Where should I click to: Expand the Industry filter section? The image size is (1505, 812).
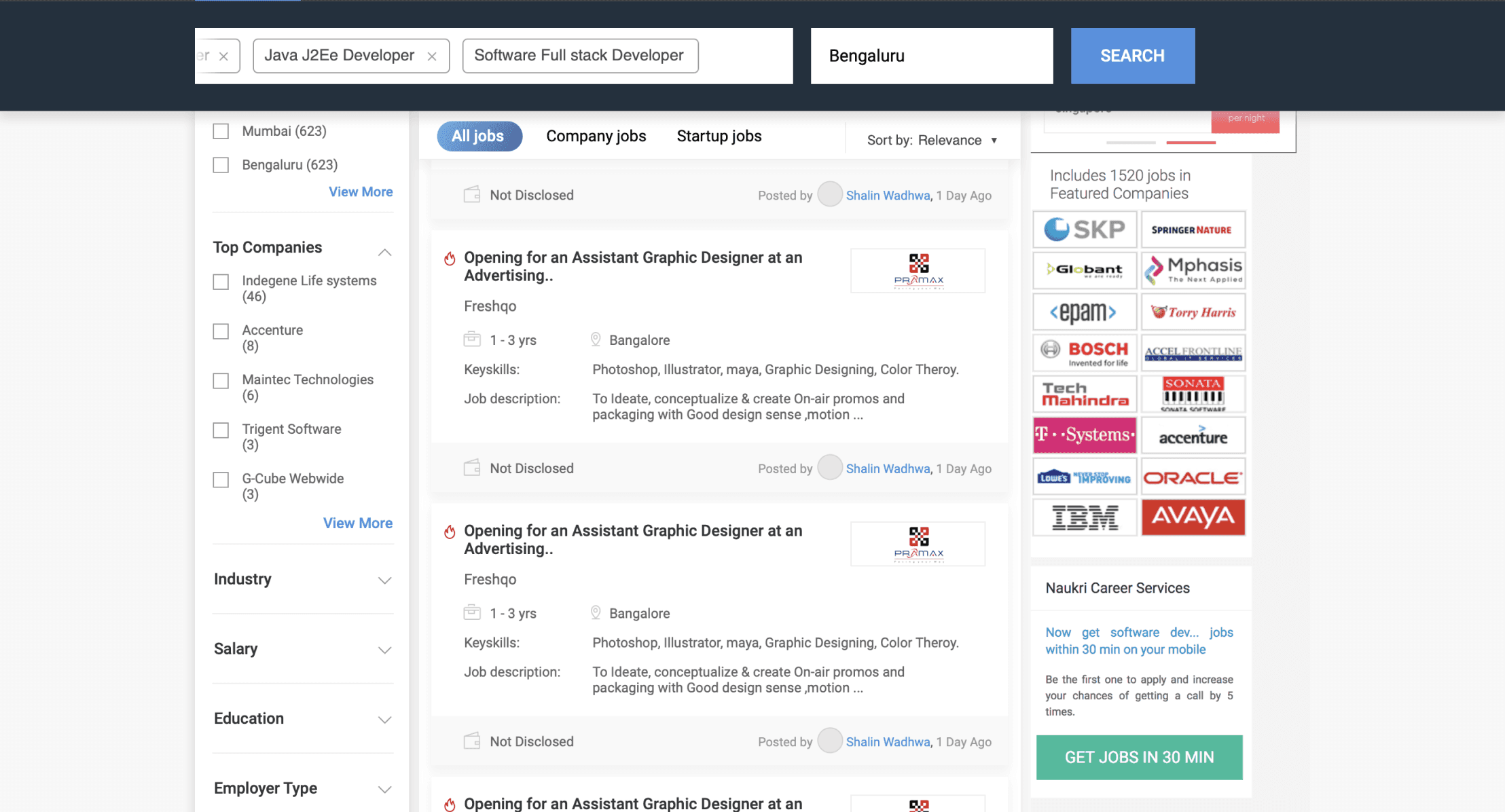pos(384,580)
